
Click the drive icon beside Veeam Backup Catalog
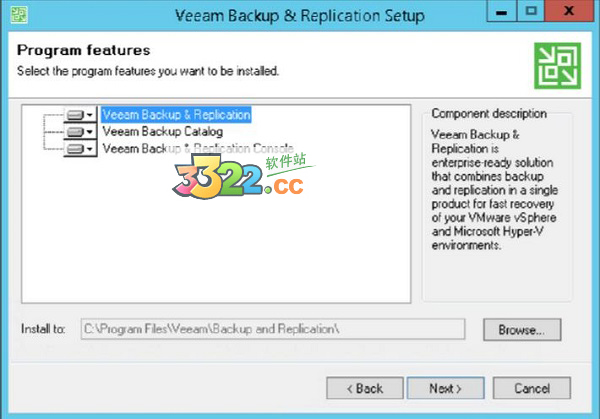coord(75,131)
